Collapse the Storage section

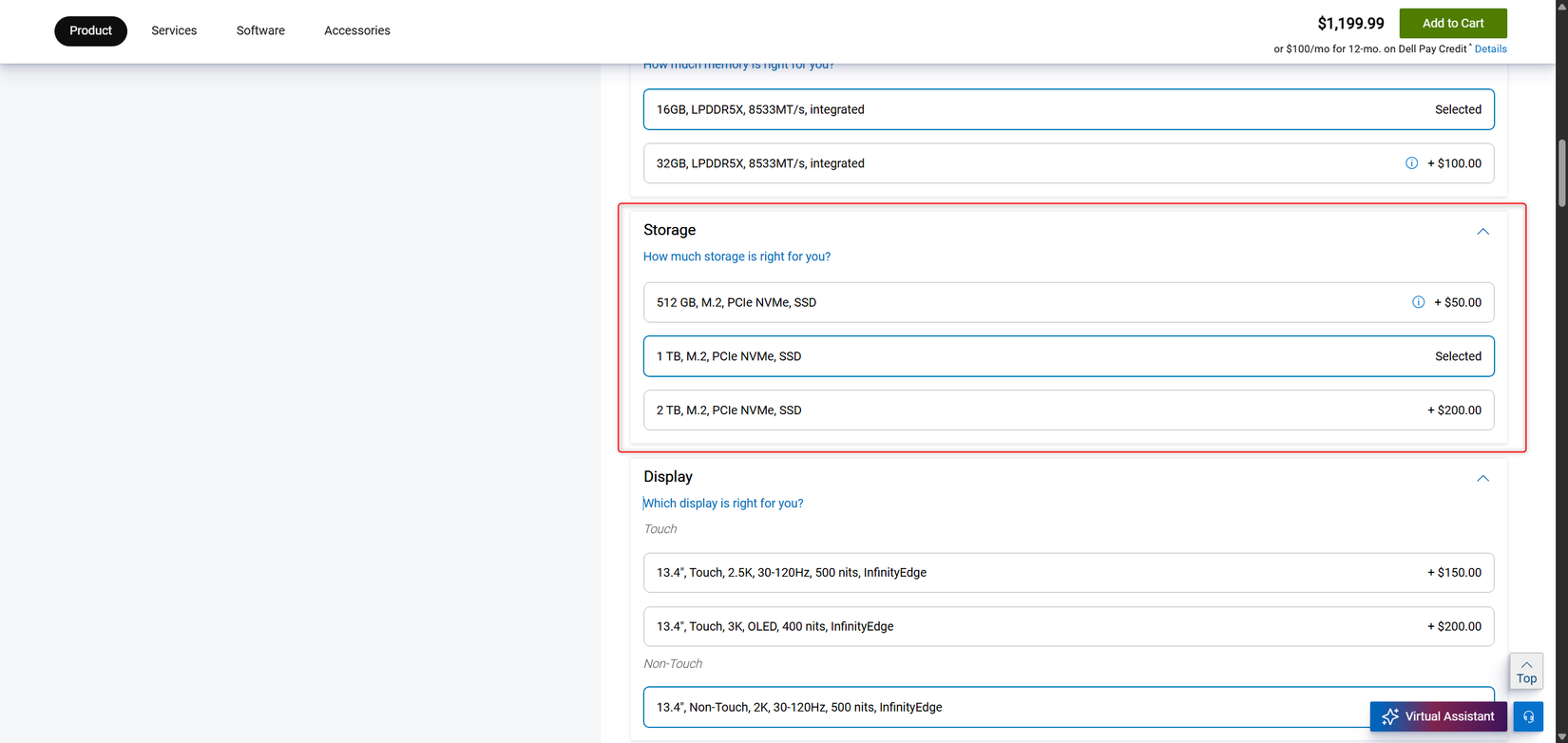(1482, 231)
